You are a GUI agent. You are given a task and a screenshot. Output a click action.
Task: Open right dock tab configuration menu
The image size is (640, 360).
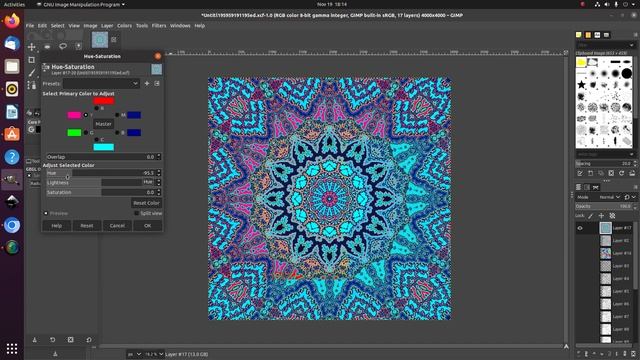pos(635,35)
